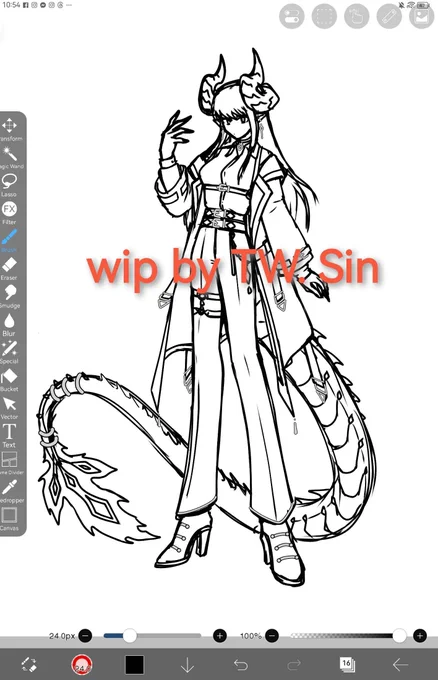Select the Smudge tool
The width and height of the screenshot is (438, 680).
point(10,297)
